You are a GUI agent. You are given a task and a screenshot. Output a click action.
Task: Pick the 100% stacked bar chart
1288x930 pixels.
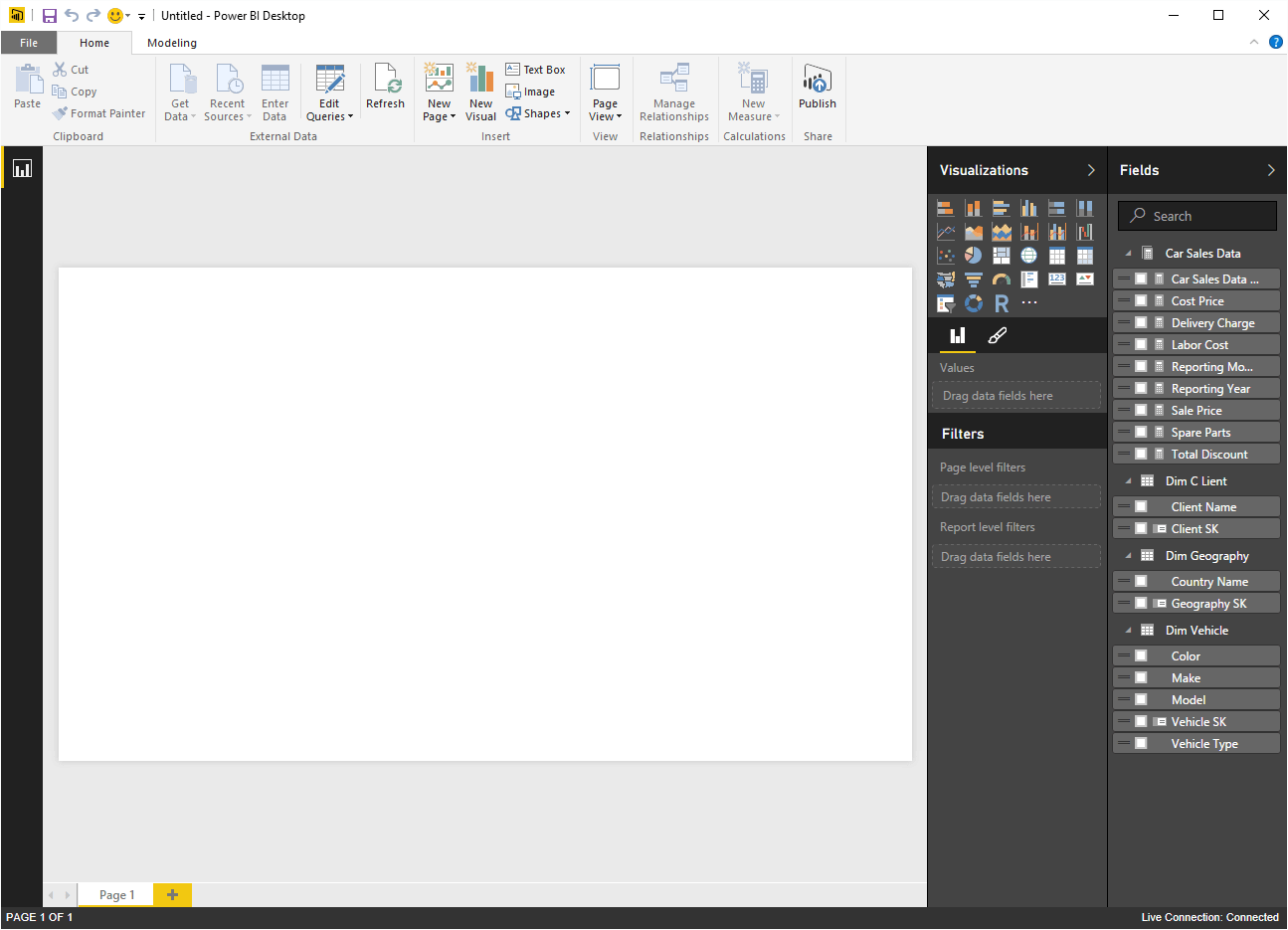[1057, 208]
